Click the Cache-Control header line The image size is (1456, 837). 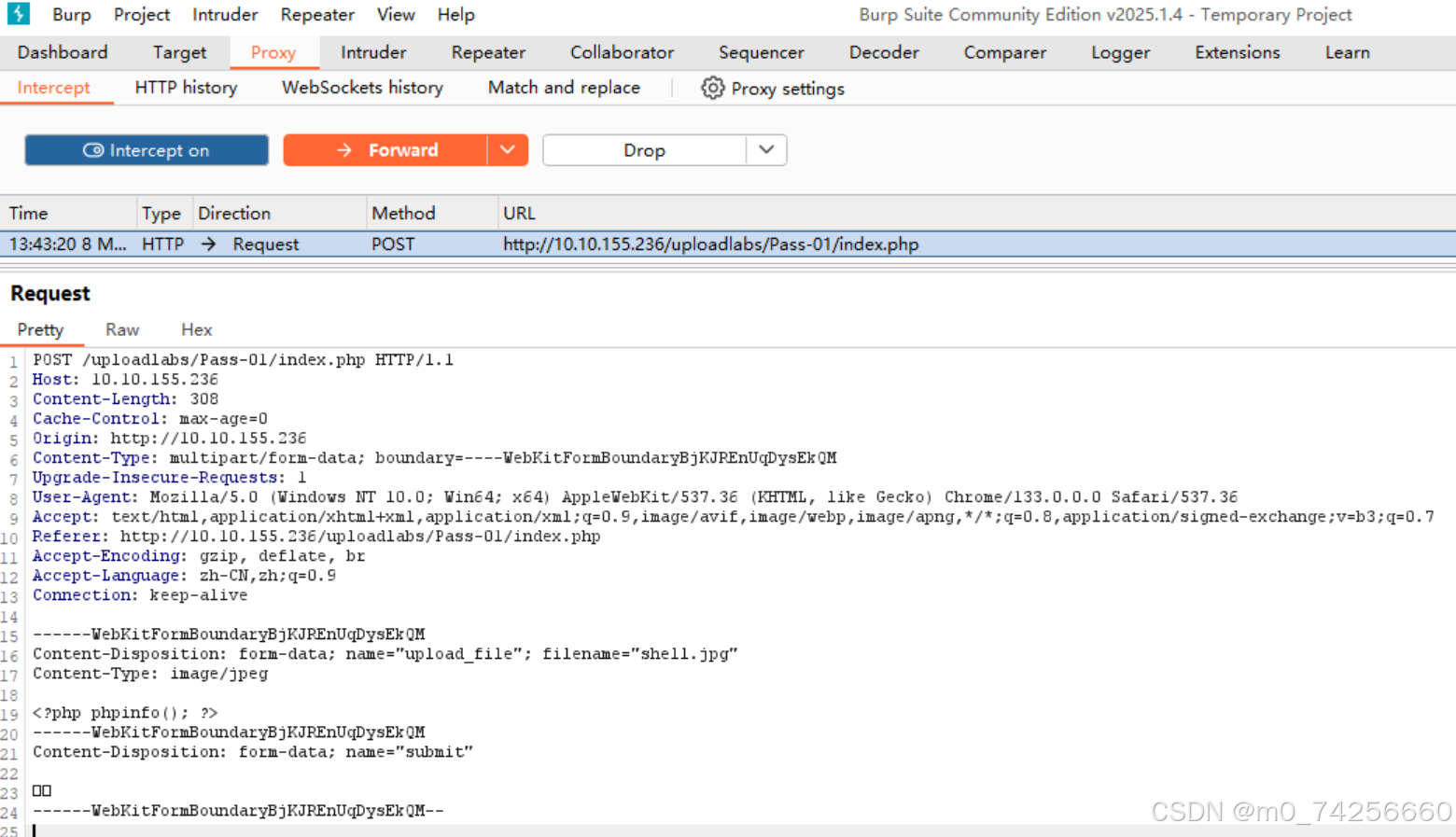pos(150,418)
